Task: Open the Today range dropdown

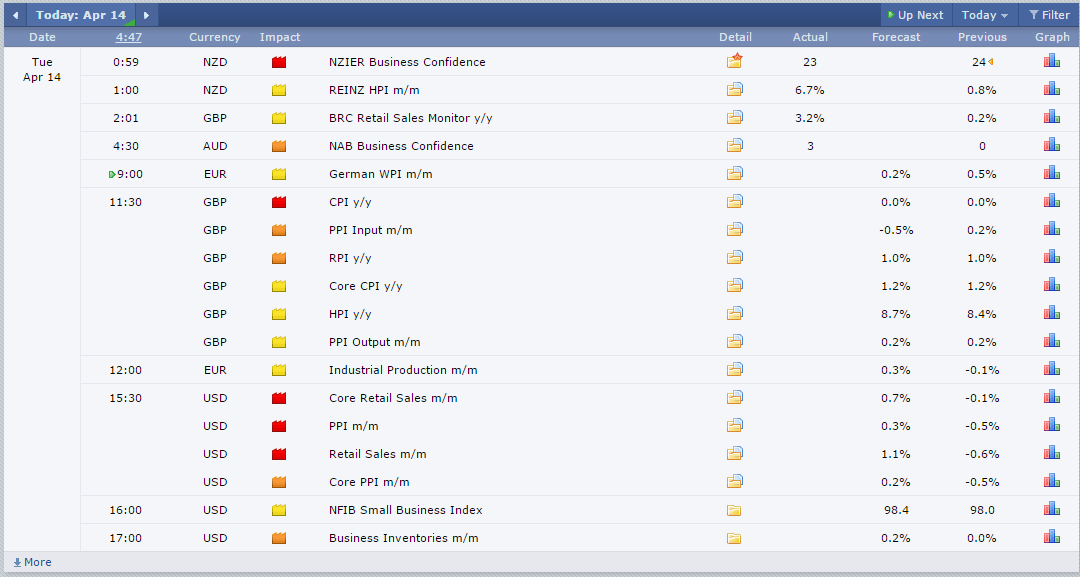Action: [x=985, y=15]
